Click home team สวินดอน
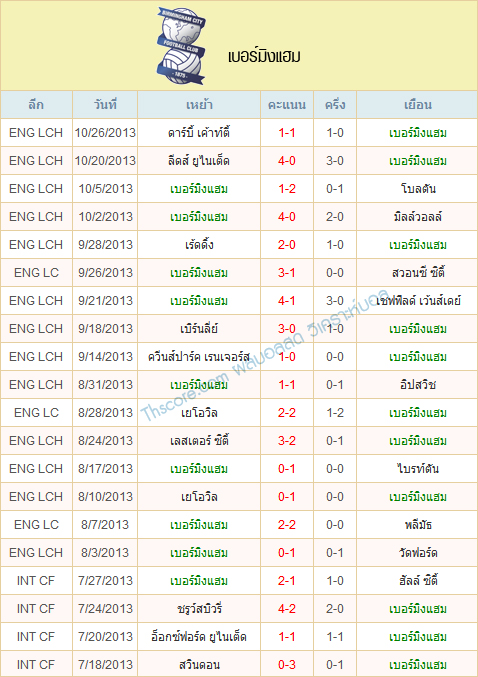This screenshot has height=677, width=478. tap(199, 665)
